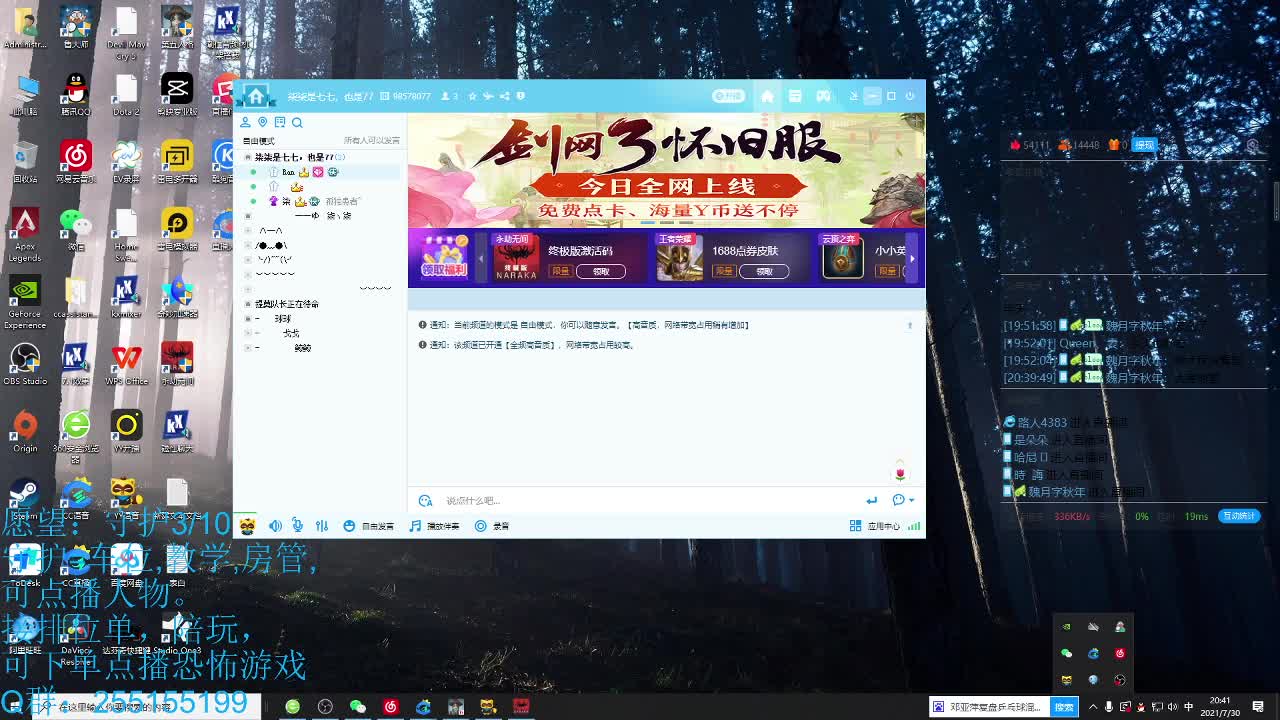
Task: Open the game controller tab in YY title bar
Action: click(823, 96)
